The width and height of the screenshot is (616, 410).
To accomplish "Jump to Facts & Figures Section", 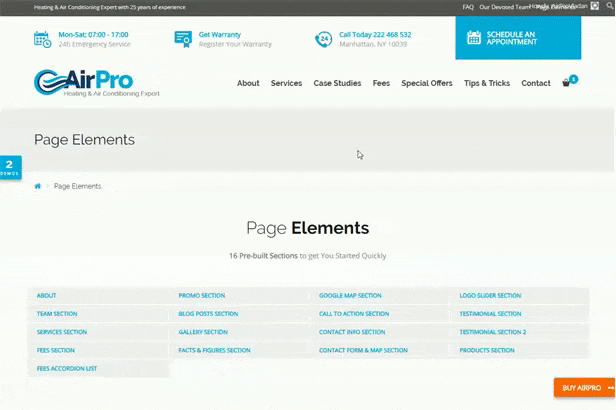I will (214, 350).
